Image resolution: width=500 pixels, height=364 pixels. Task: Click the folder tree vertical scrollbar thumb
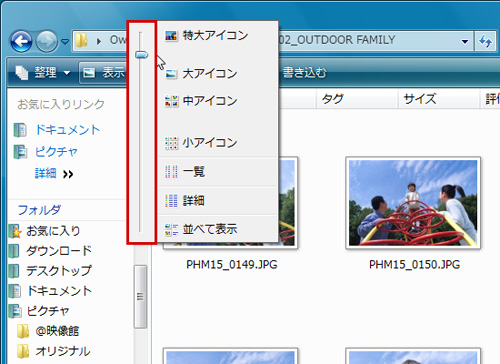(x=140, y=297)
